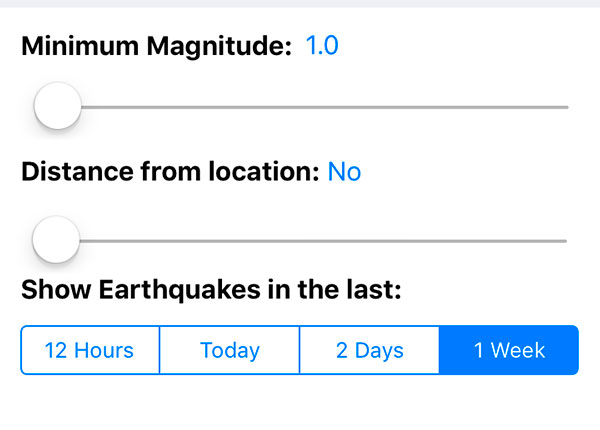Click the Minimum Magnitude slider thumb
Screen dimensions: 600x430
(57, 106)
